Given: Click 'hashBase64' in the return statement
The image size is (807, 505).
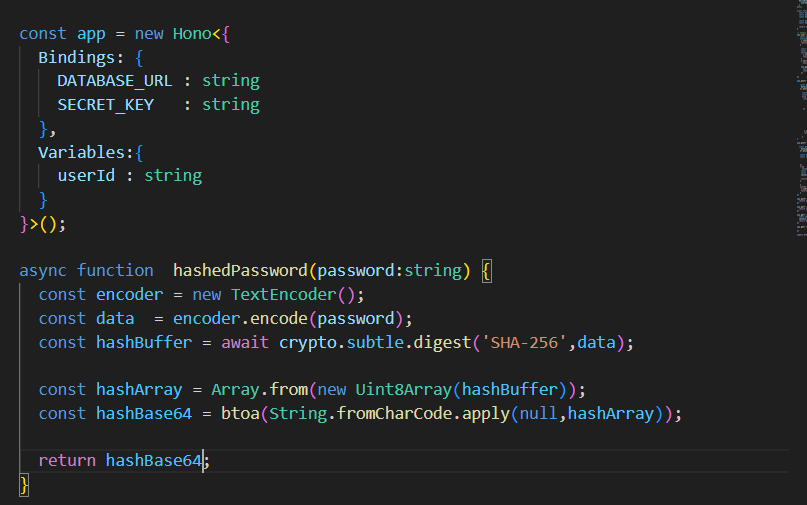Looking at the screenshot, I should (x=153, y=461).
